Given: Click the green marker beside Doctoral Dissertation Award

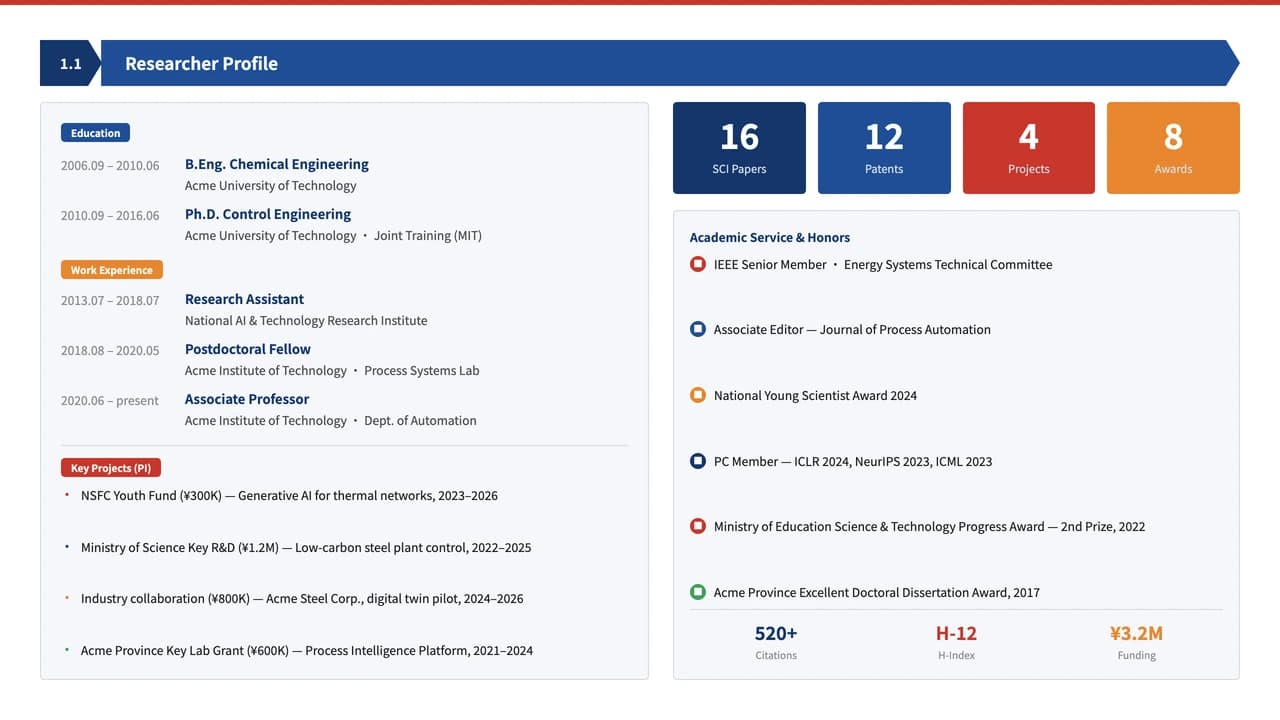Looking at the screenshot, I should pyautogui.click(x=698, y=592).
